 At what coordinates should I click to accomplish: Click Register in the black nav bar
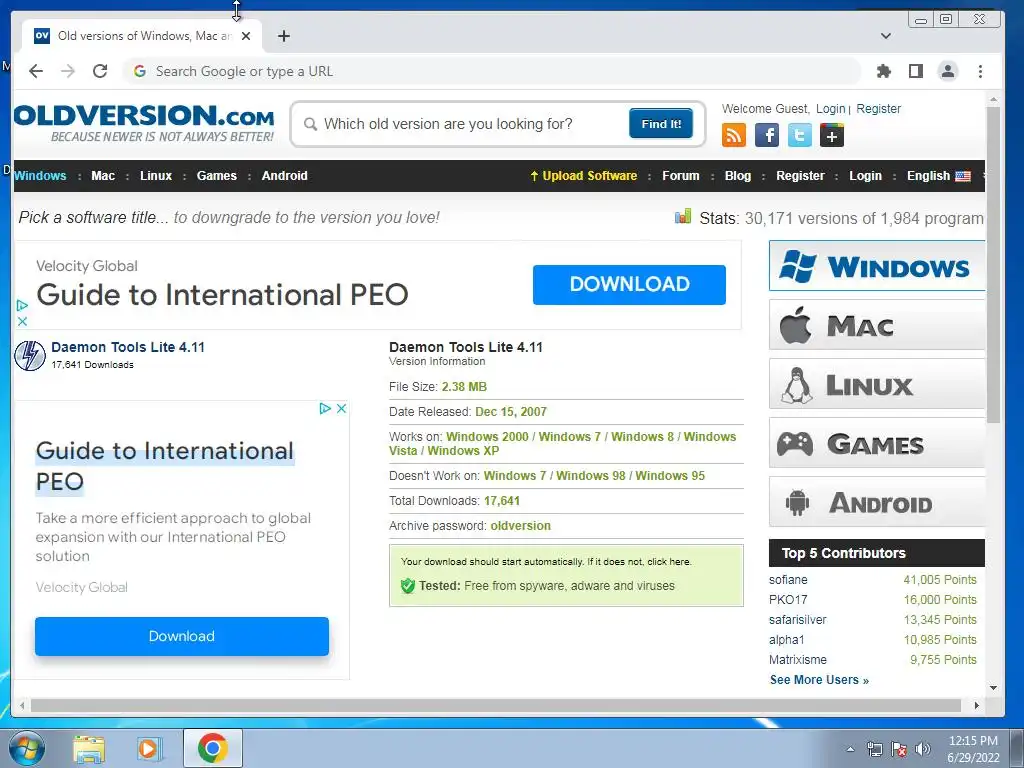(800, 176)
